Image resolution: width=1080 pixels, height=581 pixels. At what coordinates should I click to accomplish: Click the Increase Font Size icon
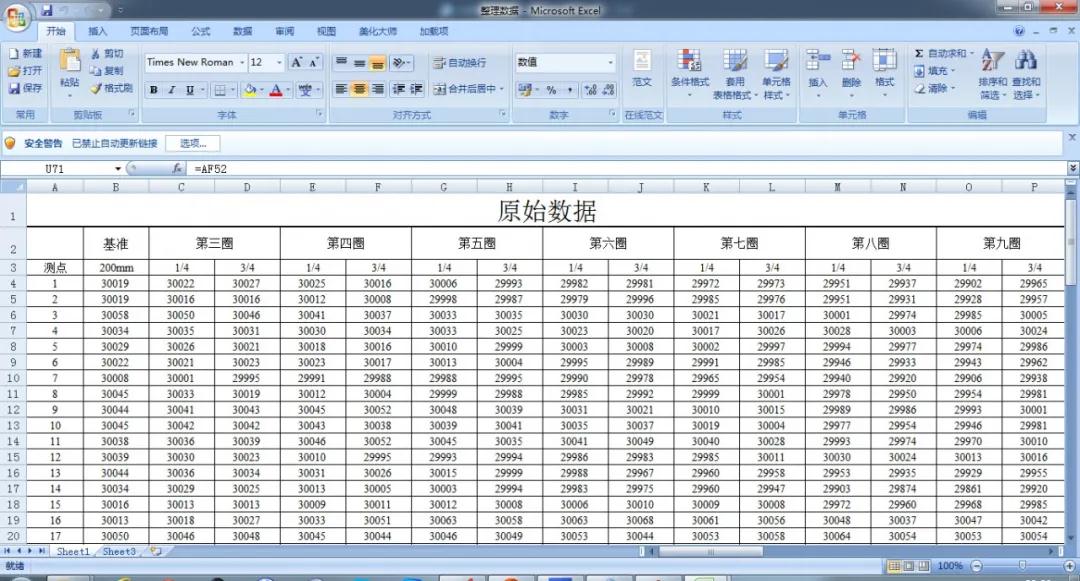tap(297, 62)
